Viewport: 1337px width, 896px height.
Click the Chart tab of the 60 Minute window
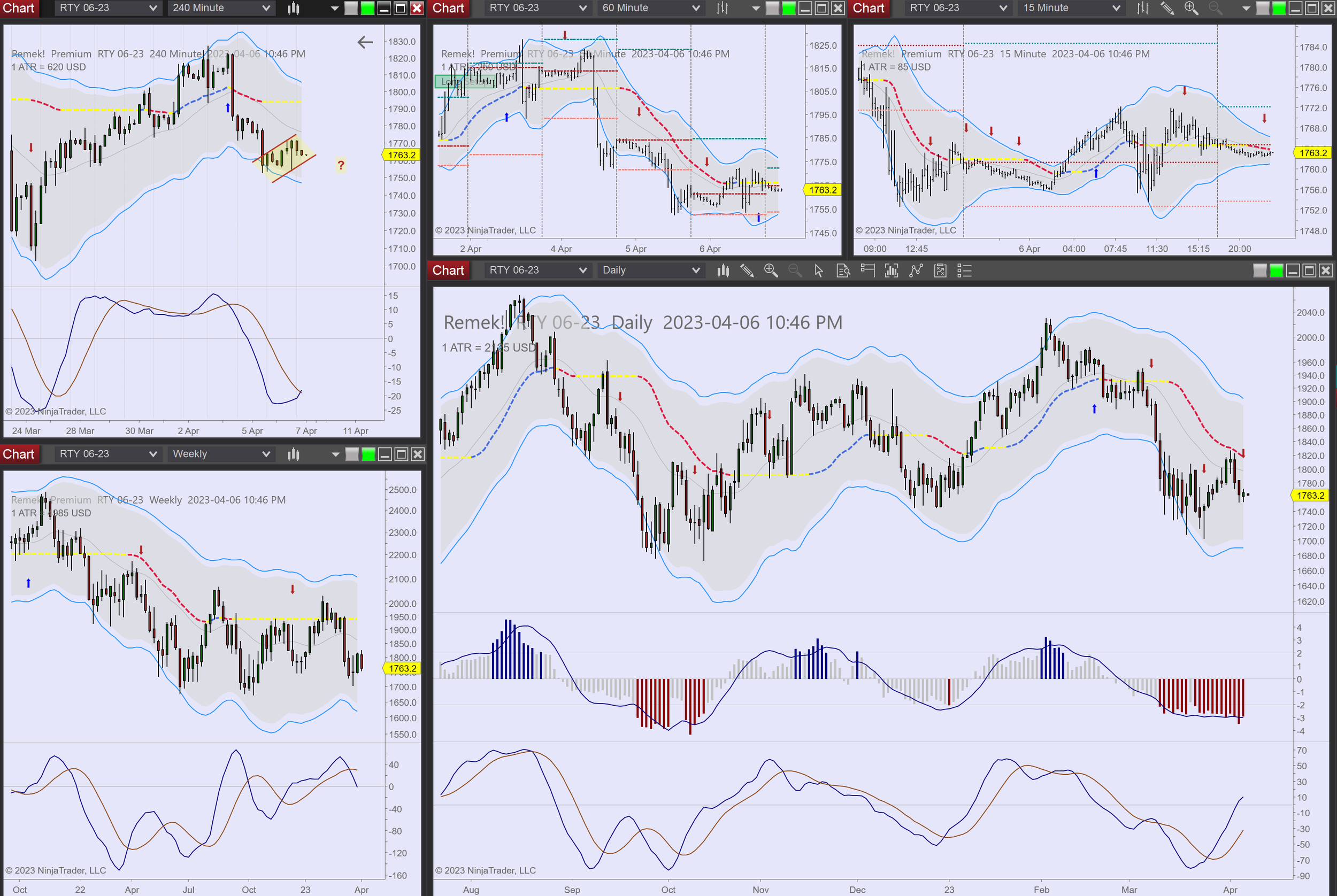pos(448,8)
